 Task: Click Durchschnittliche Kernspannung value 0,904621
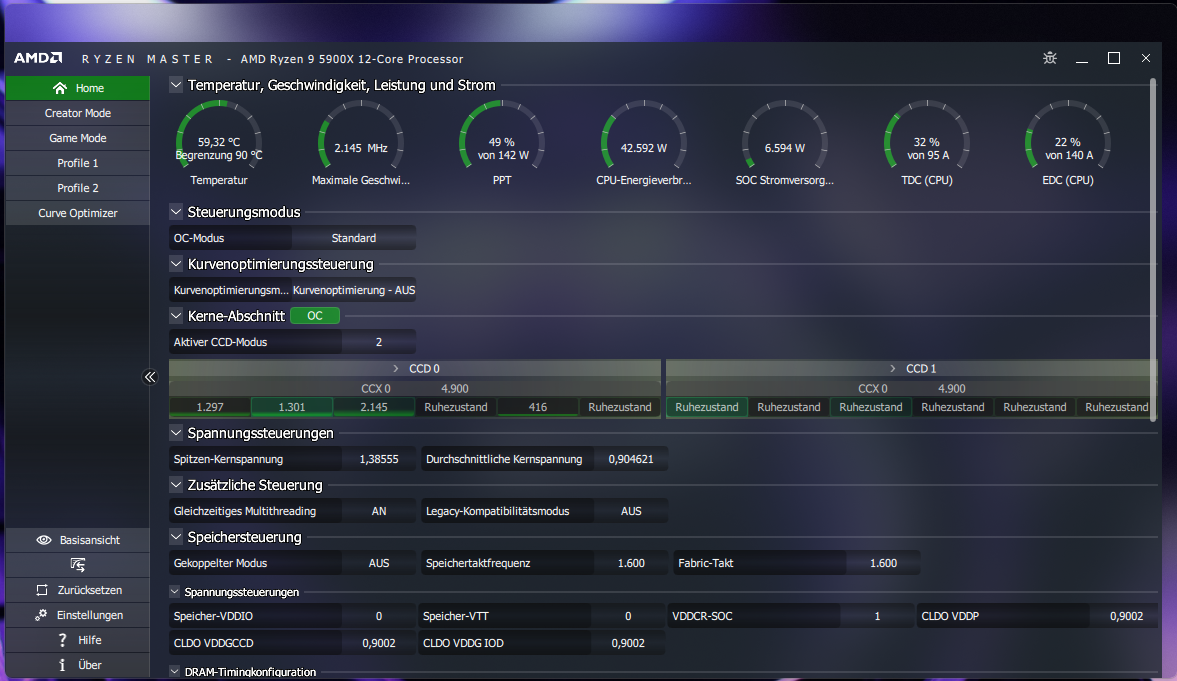tap(631, 459)
